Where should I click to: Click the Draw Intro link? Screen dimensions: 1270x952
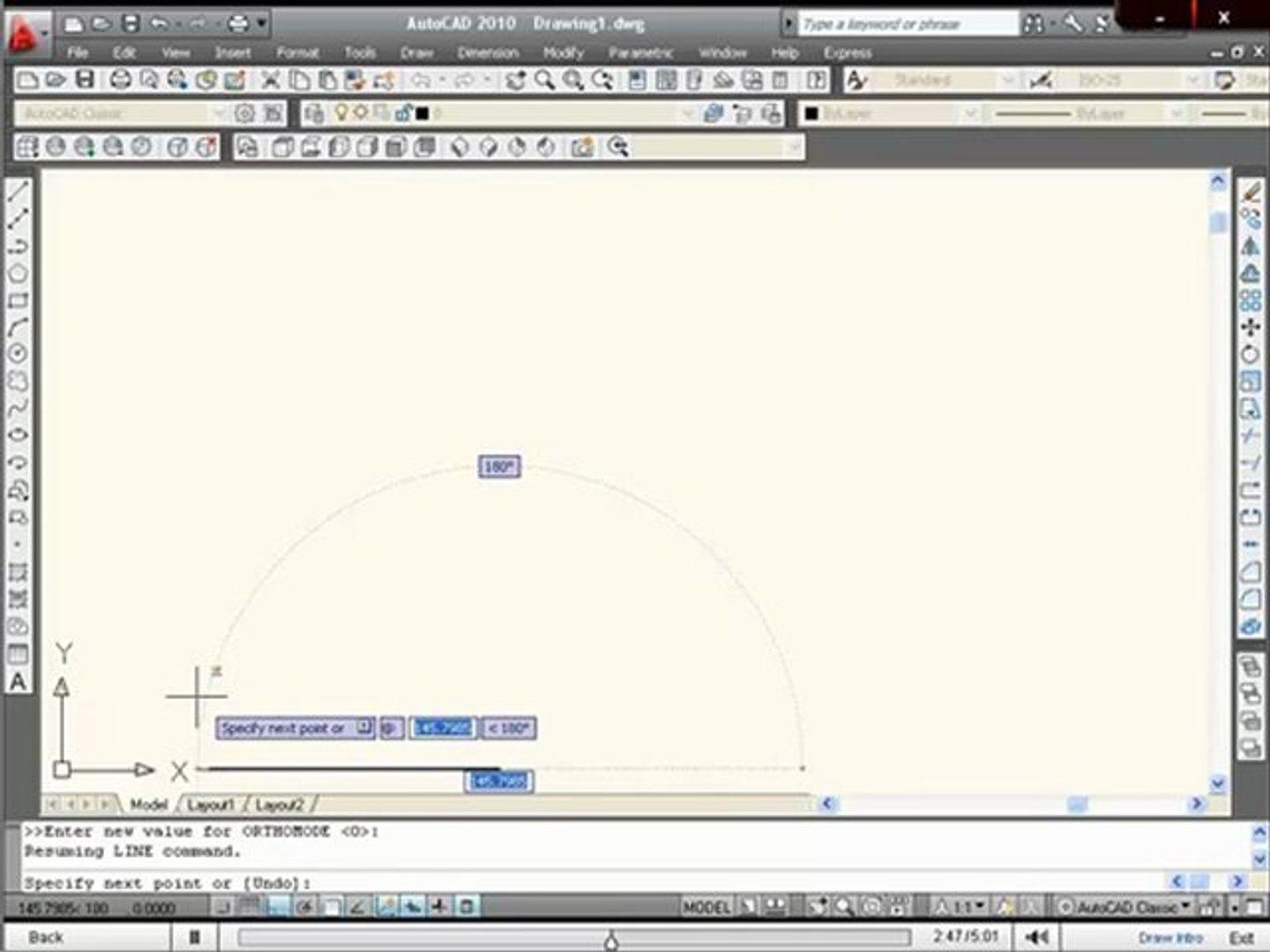1170,937
